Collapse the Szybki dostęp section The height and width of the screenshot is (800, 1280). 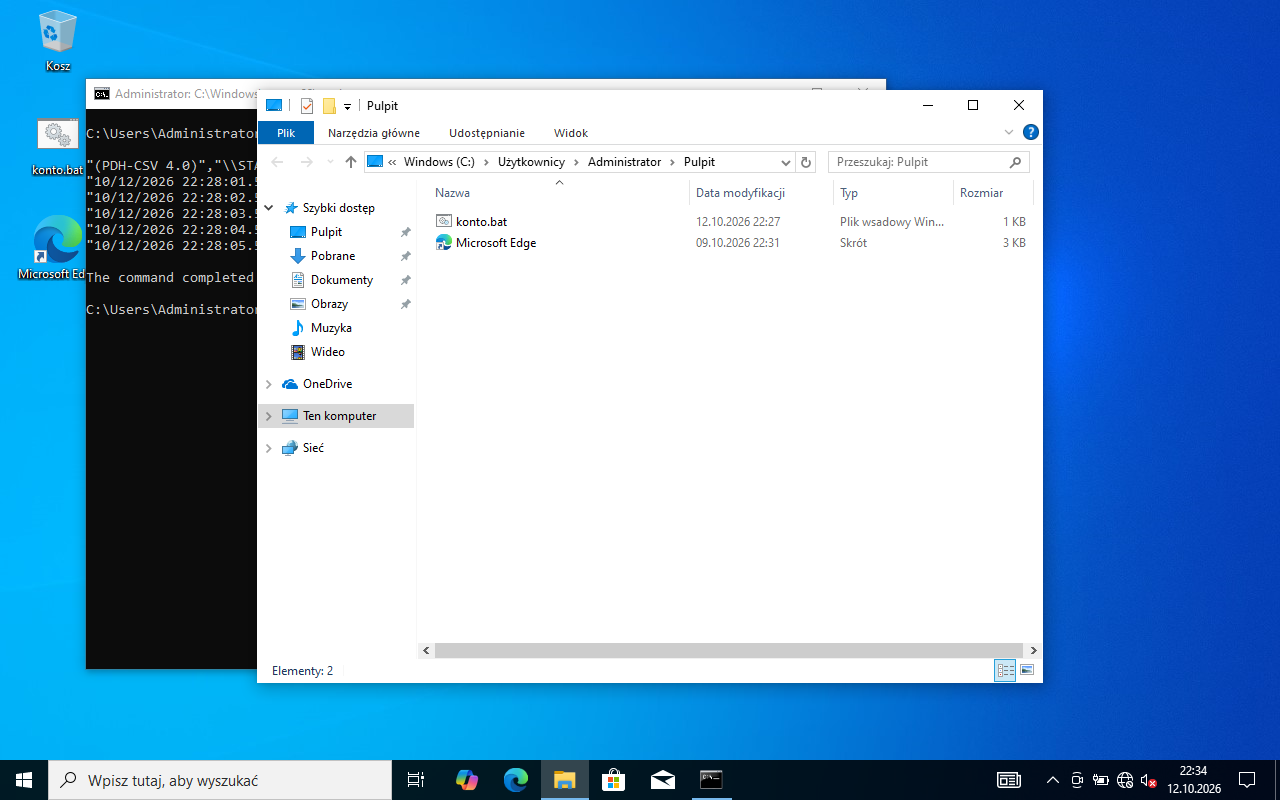click(268, 208)
